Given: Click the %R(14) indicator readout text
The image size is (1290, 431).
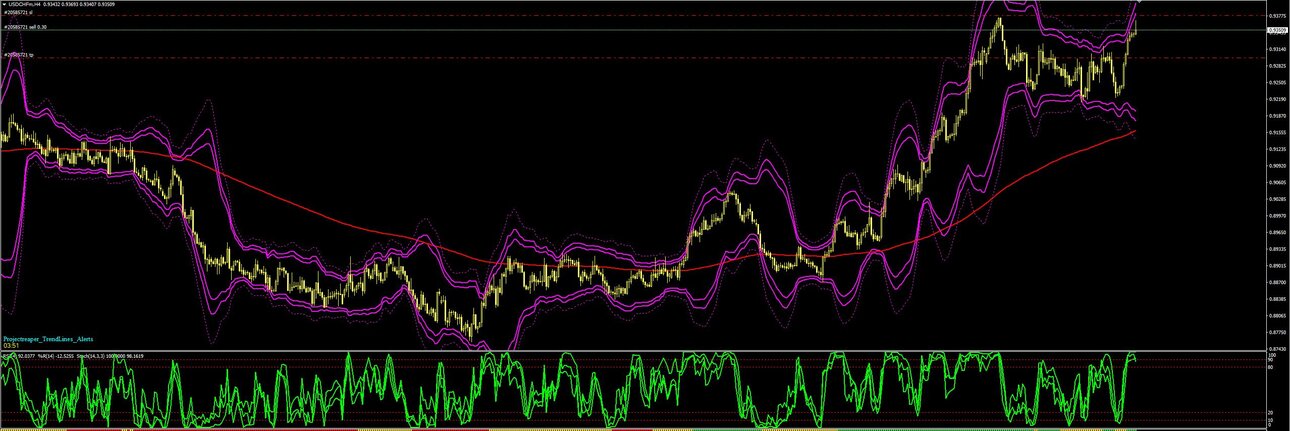Looking at the screenshot, I should click(55, 356).
